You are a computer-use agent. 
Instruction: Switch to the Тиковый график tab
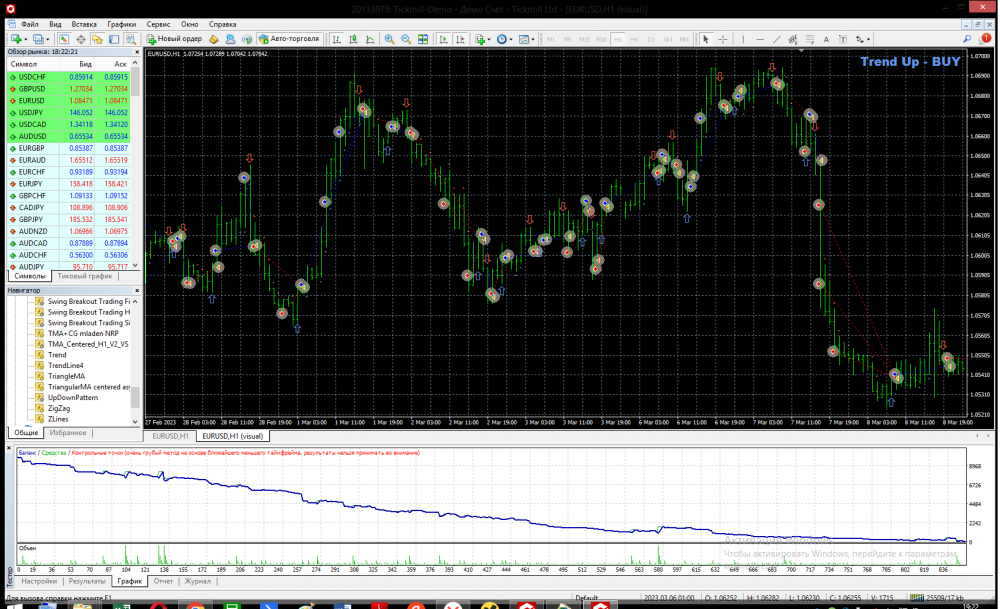[x=85, y=276]
